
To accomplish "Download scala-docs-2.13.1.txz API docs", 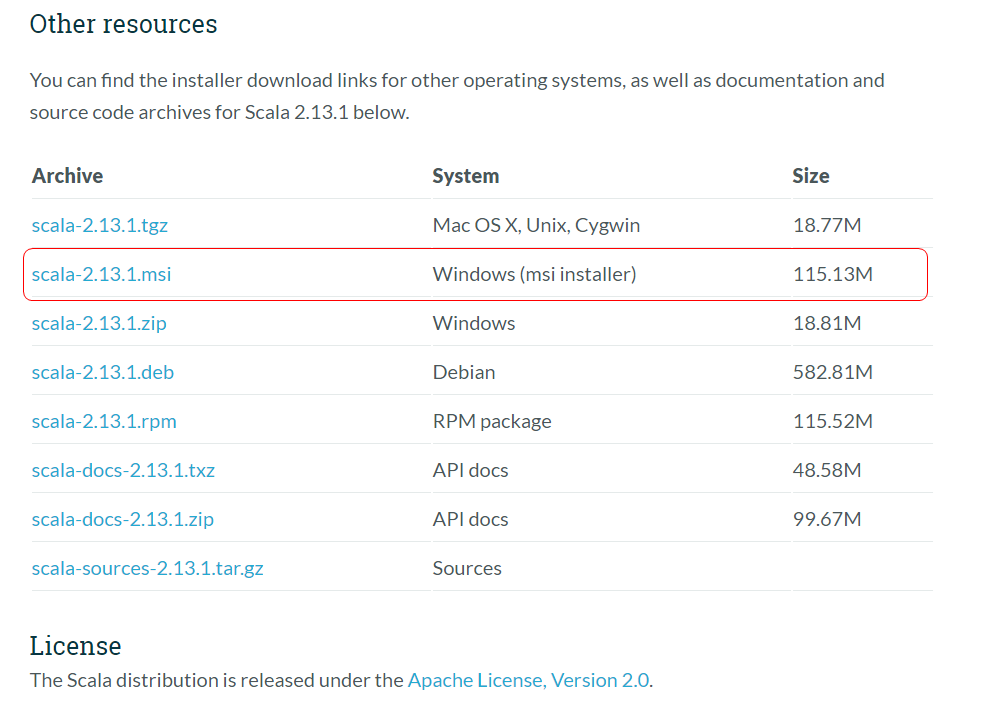I will [x=123, y=471].
